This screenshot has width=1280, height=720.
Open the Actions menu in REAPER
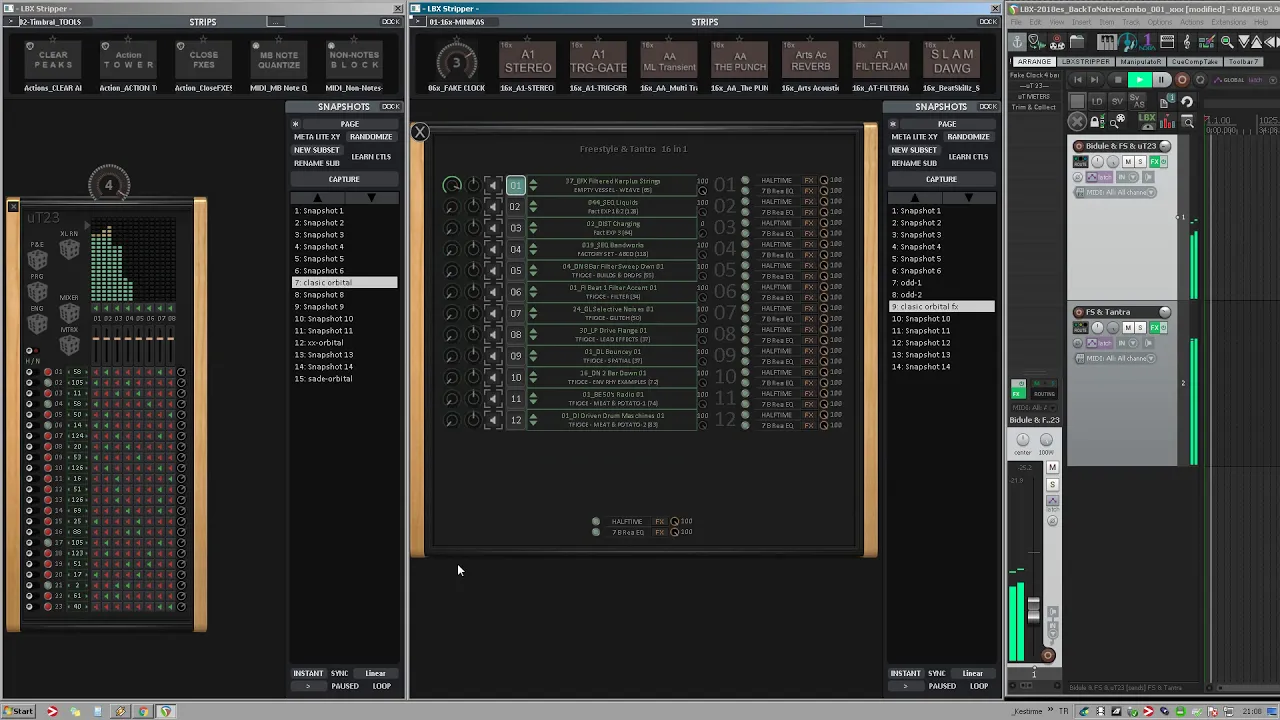coord(1192,22)
